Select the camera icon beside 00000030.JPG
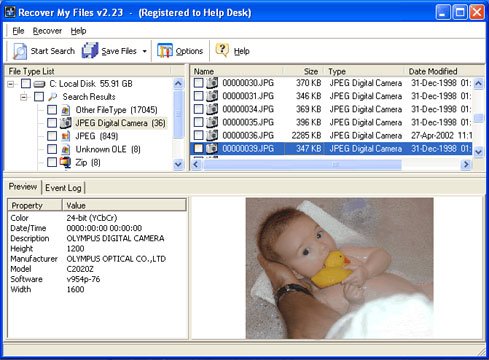The width and height of the screenshot is (489, 360). (212, 83)
